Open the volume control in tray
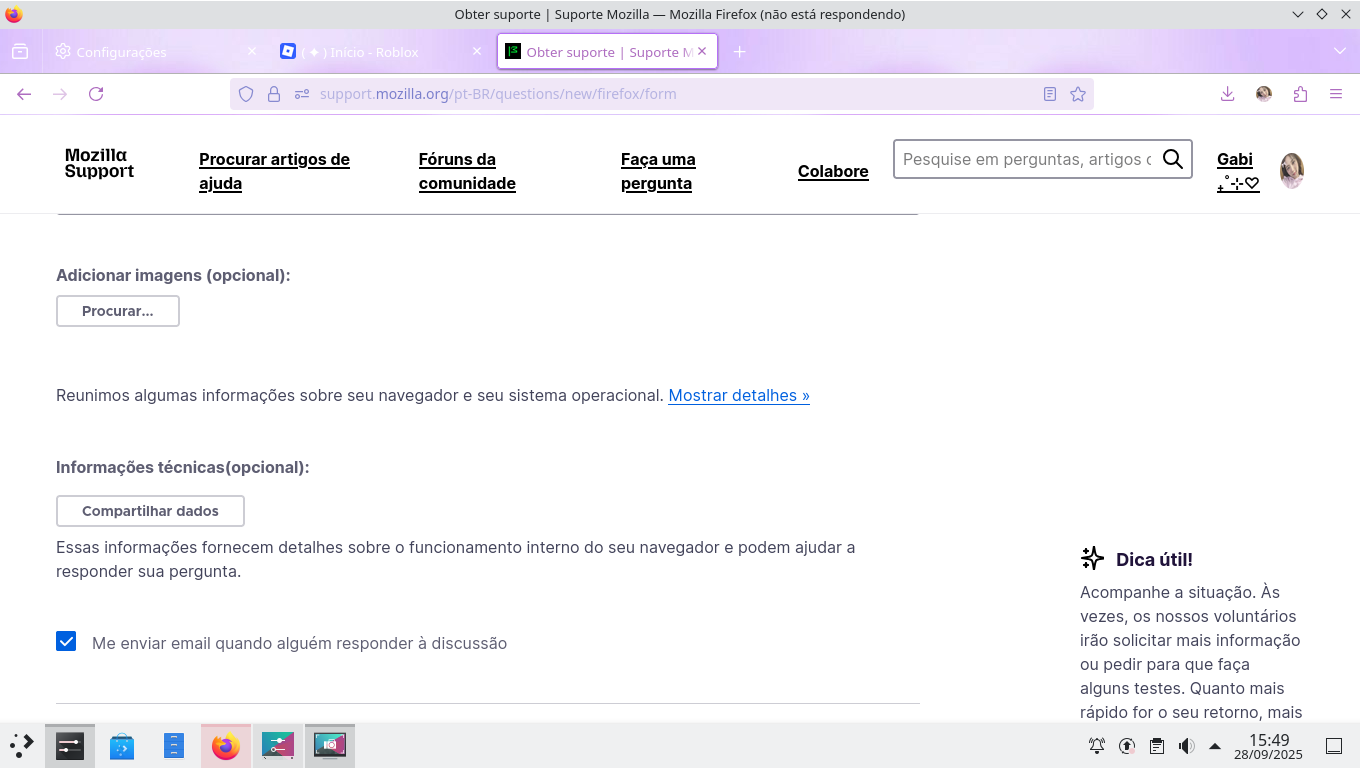This screenshot has height=768, width=1360. click(x=1186, y=746)
